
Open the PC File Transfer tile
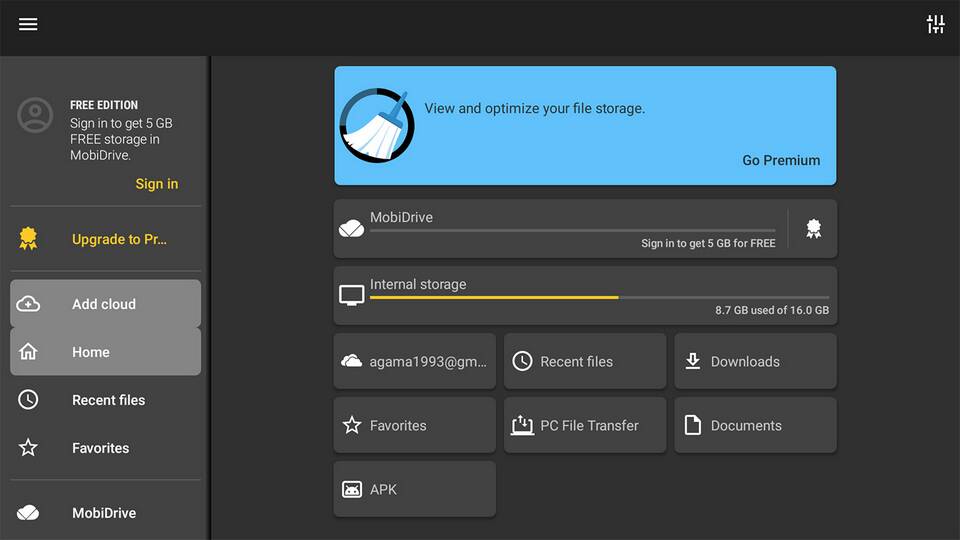click(585, 425)
